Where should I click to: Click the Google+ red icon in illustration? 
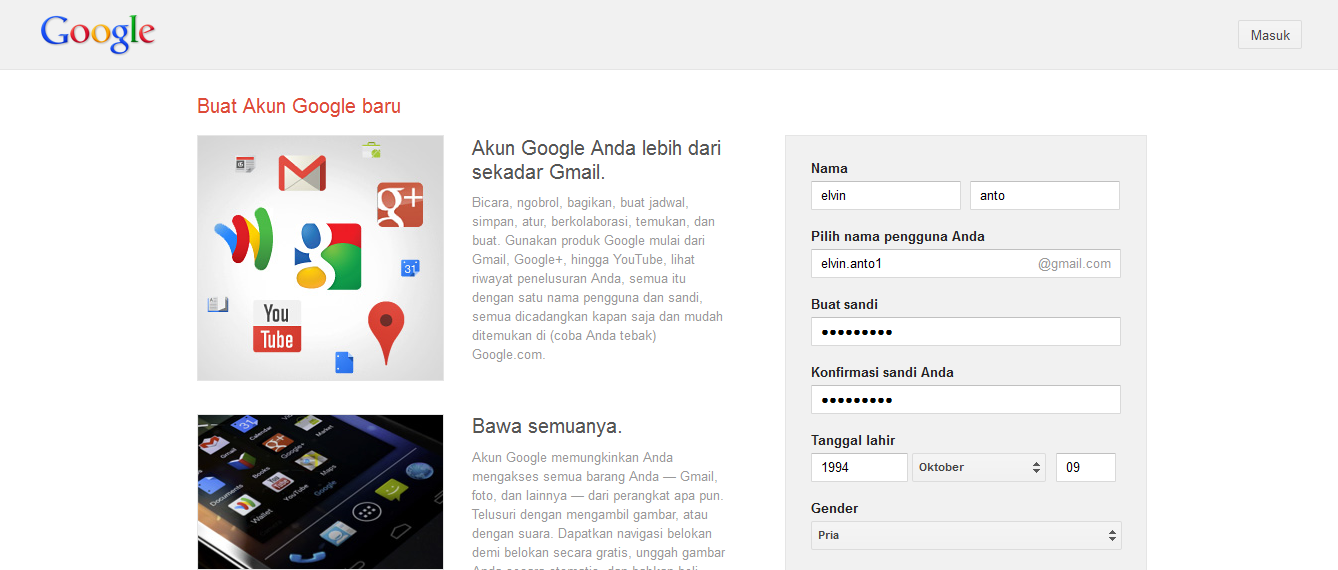[x=400, y=204]
